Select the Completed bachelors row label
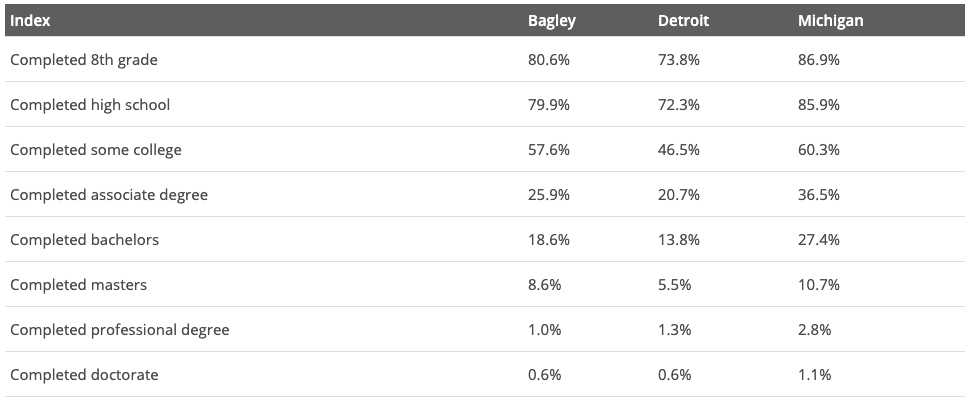 [x=85, y=240]
